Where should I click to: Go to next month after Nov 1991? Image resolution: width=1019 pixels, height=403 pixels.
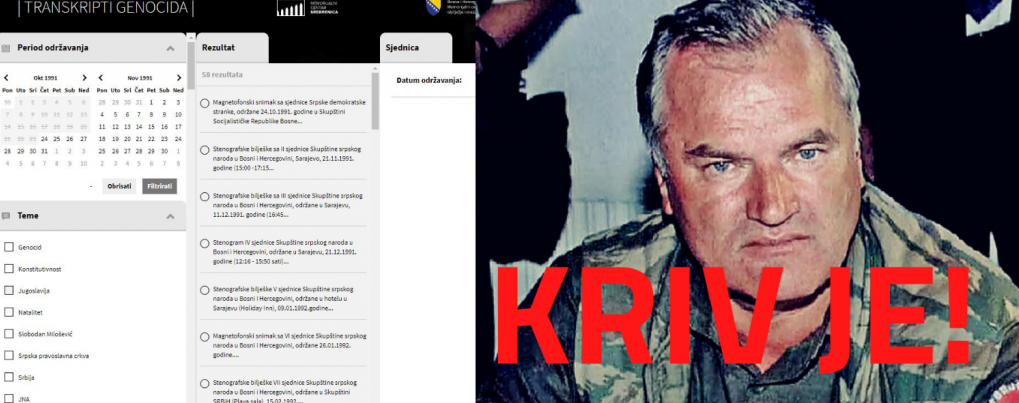pyautogui.click(x=179, y=78)
